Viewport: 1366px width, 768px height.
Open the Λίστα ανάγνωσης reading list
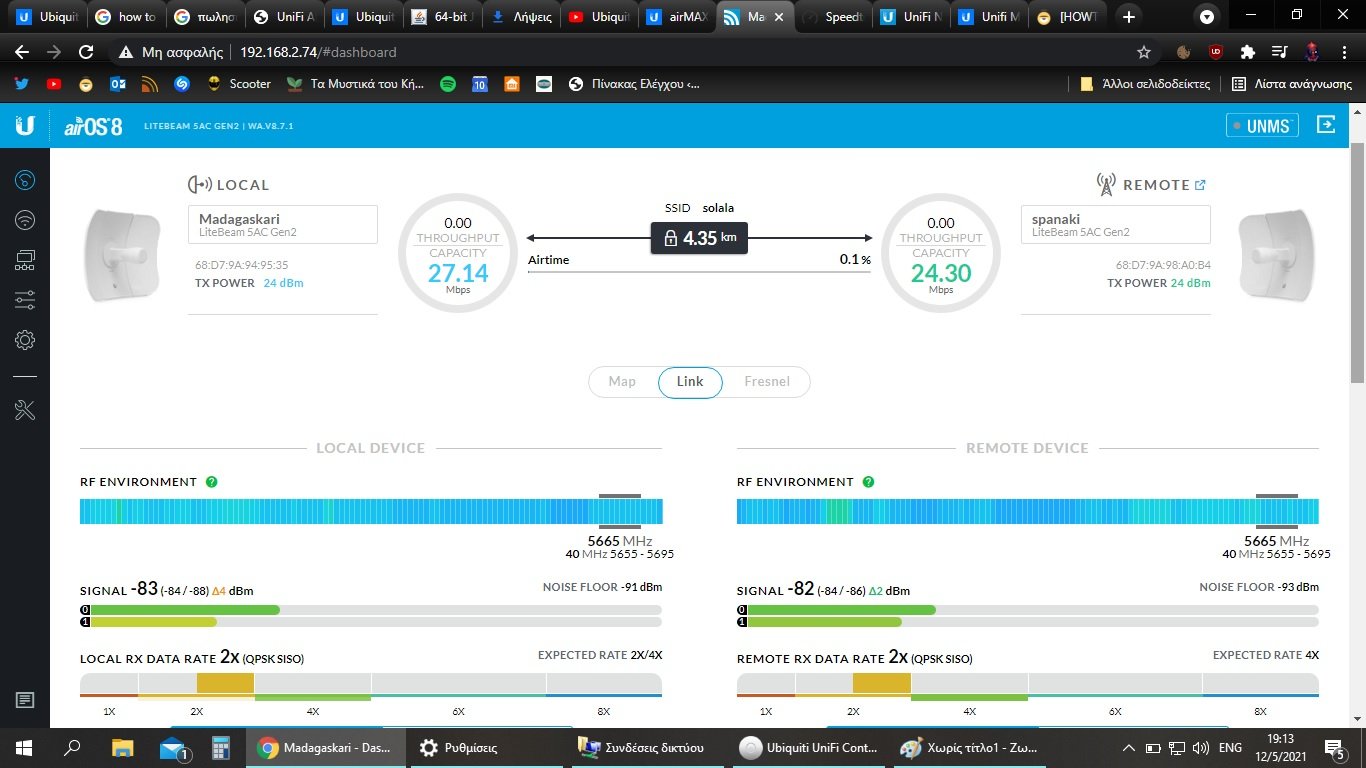pyautogui.click(x=1292, y=84)
